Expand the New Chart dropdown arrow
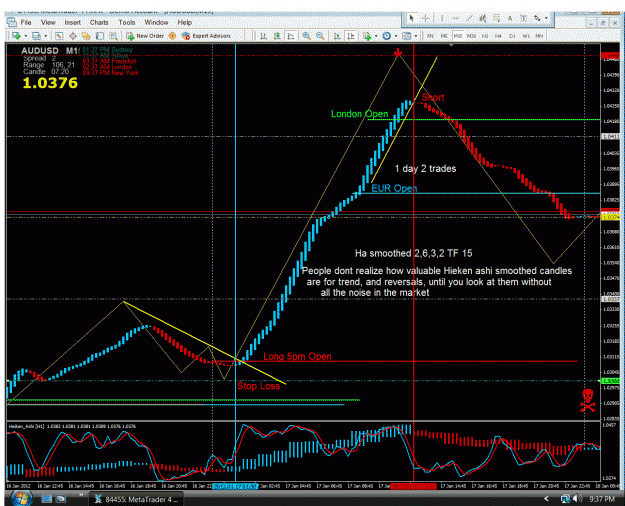The width and height of the screenshot is (625, 506). pos(26,36)
